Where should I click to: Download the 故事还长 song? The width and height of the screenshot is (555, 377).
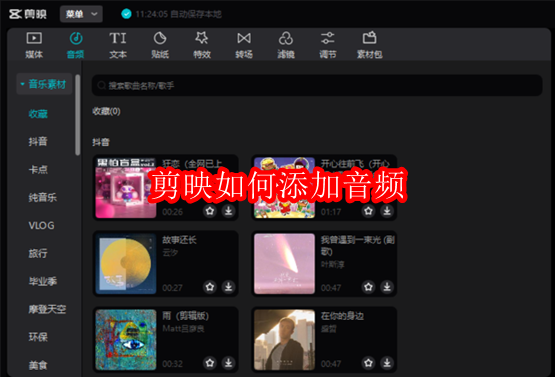(x=229, y=287)
